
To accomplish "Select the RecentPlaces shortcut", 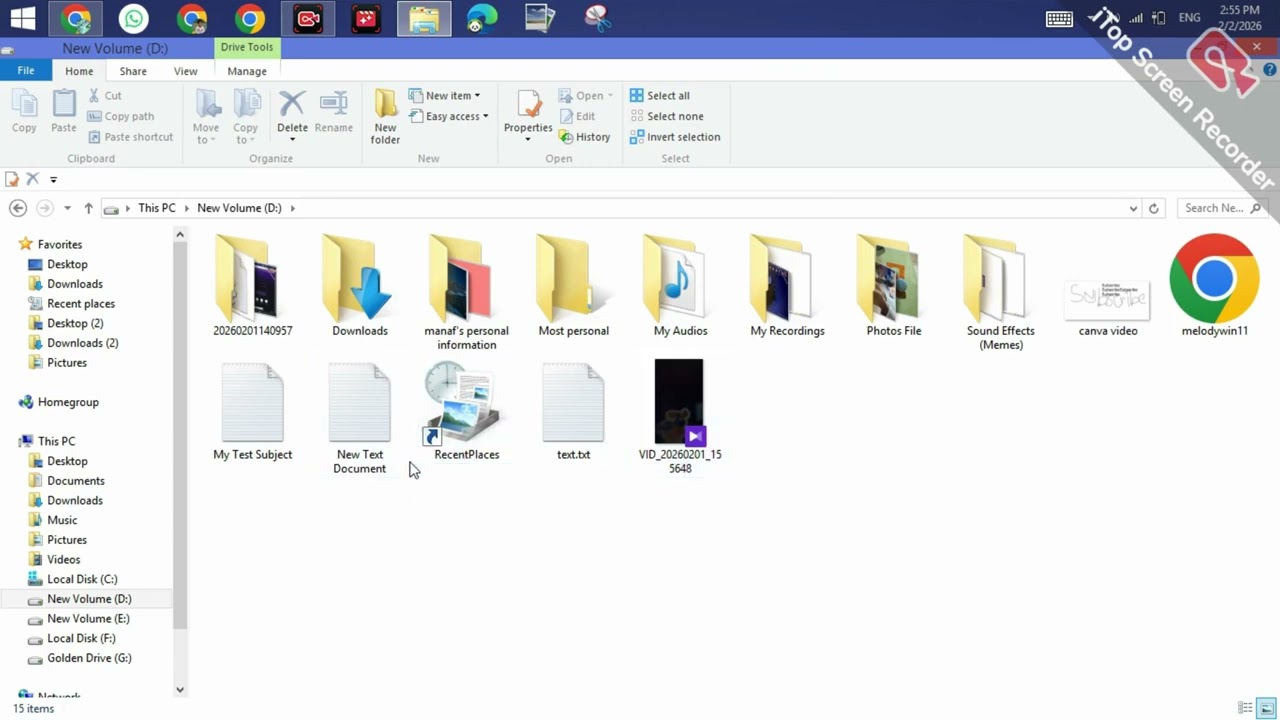I will (x=466, y=411).
